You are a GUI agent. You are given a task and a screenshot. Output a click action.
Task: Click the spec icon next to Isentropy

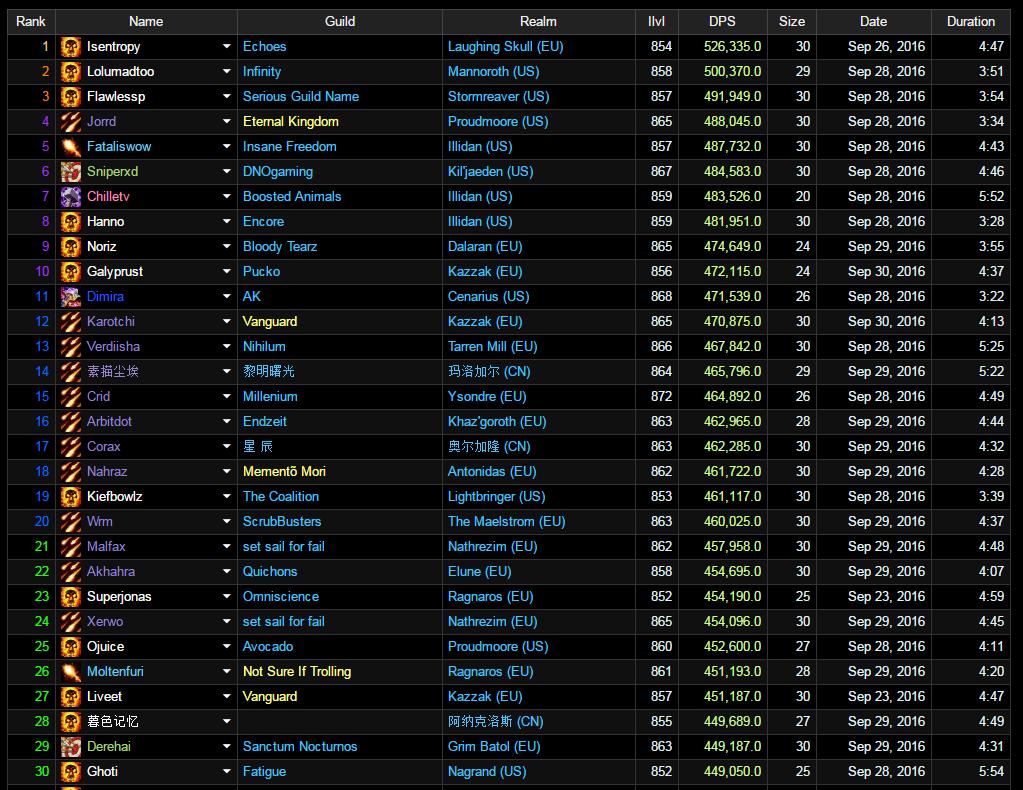[70, 46]
